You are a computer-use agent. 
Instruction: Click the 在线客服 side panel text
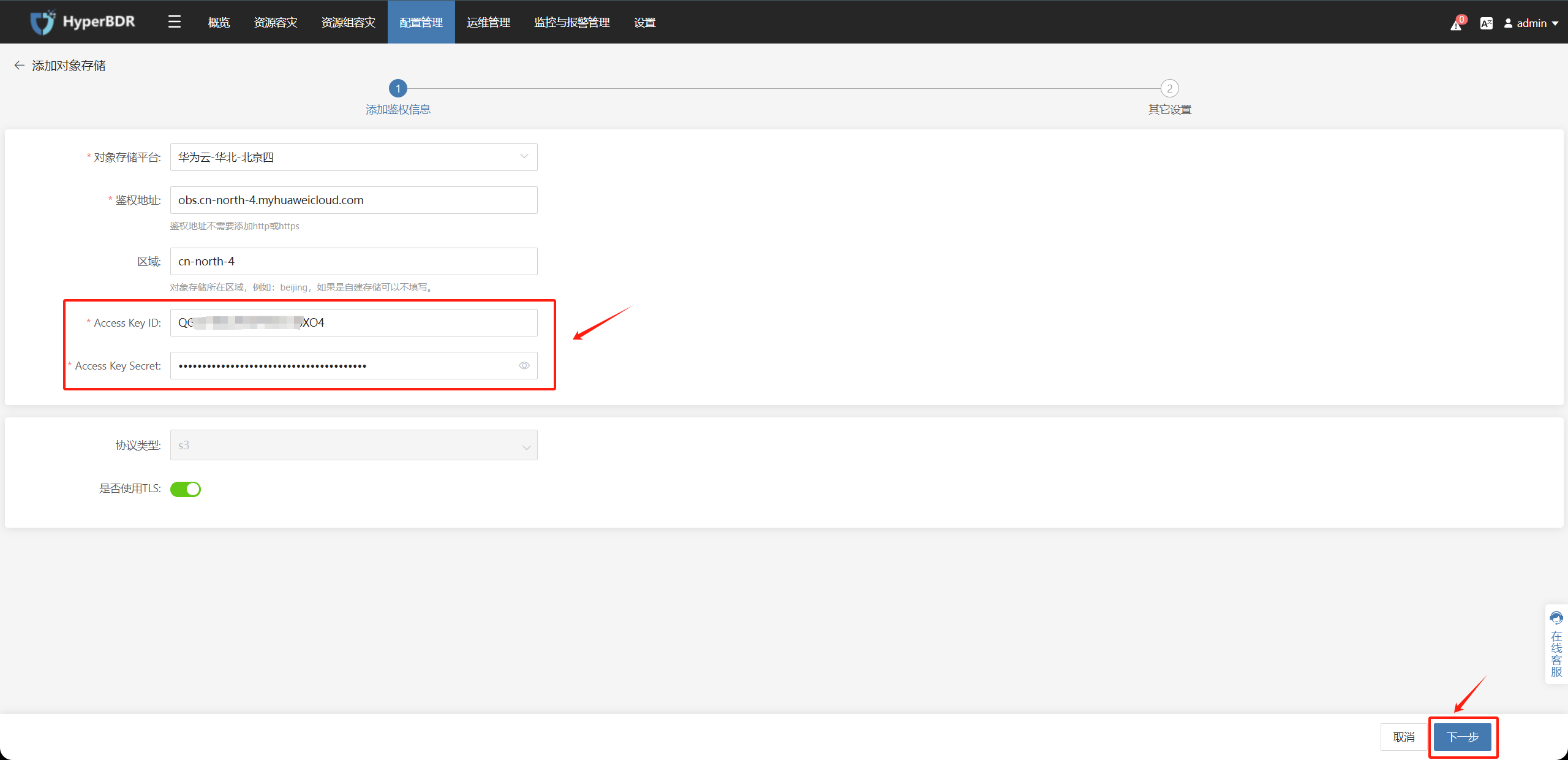[x=1556, y=654]
